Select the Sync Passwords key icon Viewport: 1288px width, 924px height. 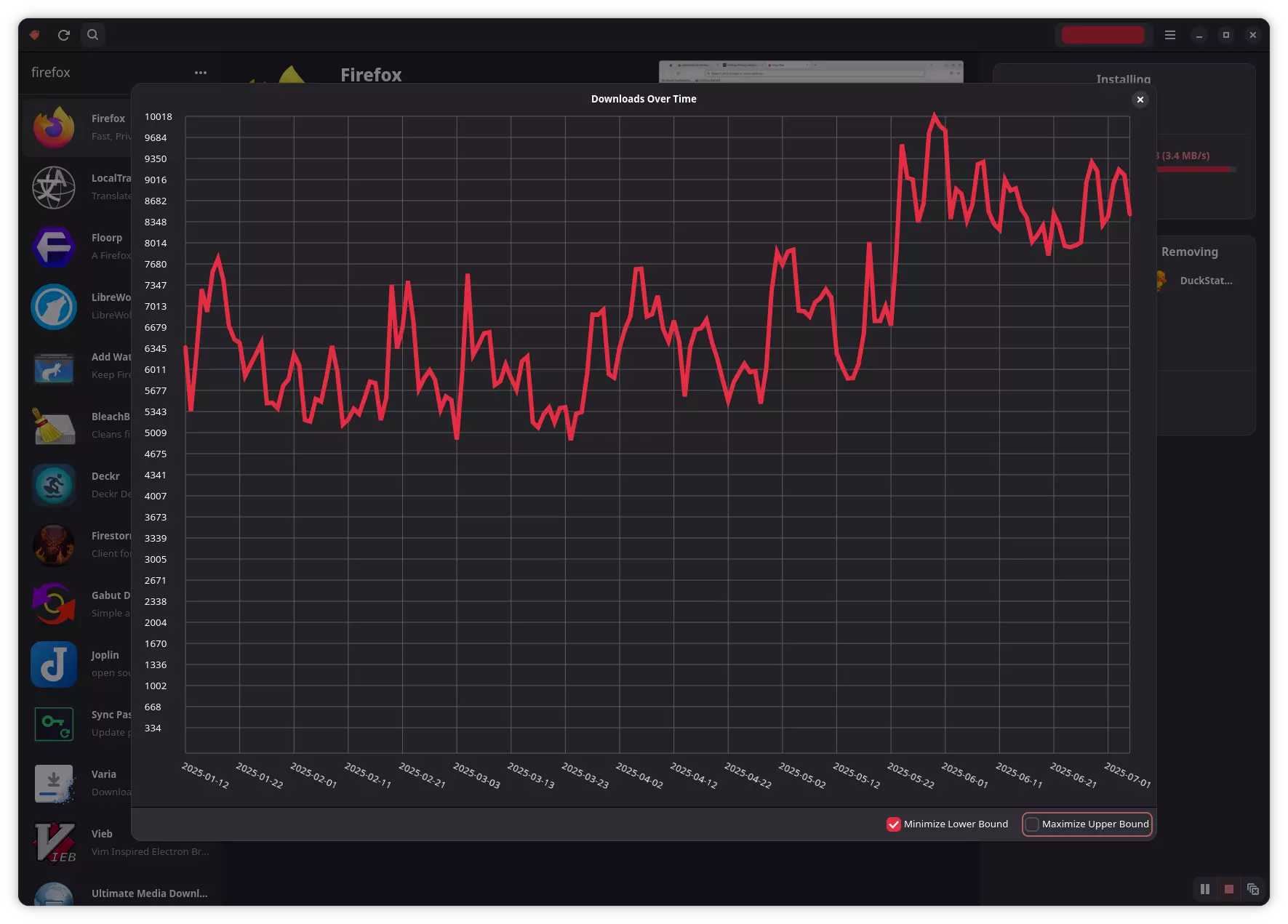tap(54, 724)
